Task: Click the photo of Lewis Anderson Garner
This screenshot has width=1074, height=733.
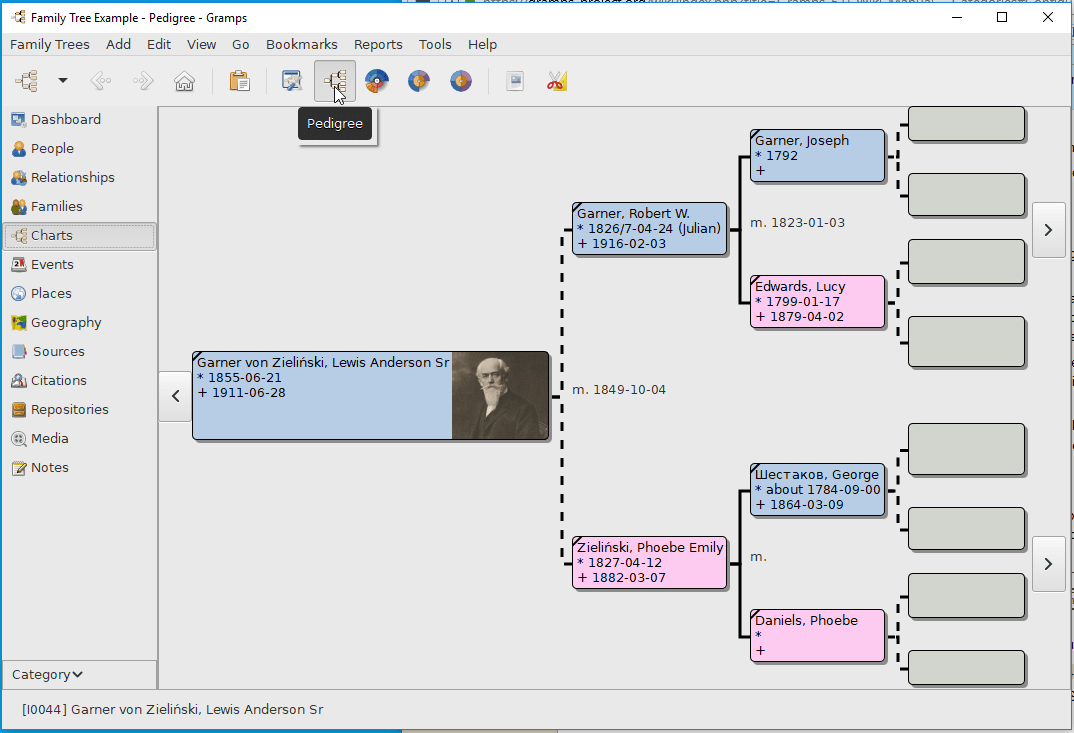Action: click(500, 395)
